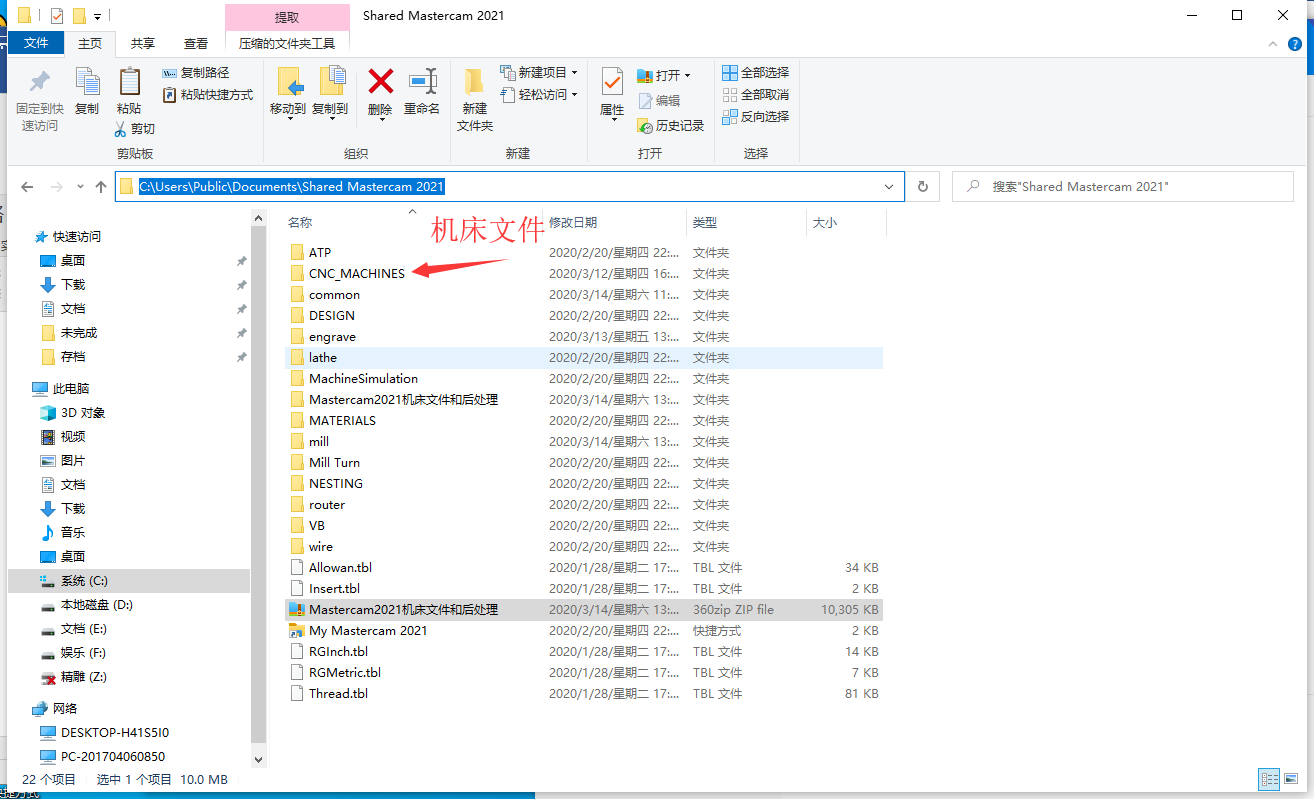Open the Compressed Folder Tools (压缩的文件夹工具) tab
The width and height of the screenshot is (1314, 799).
[287, 43]
